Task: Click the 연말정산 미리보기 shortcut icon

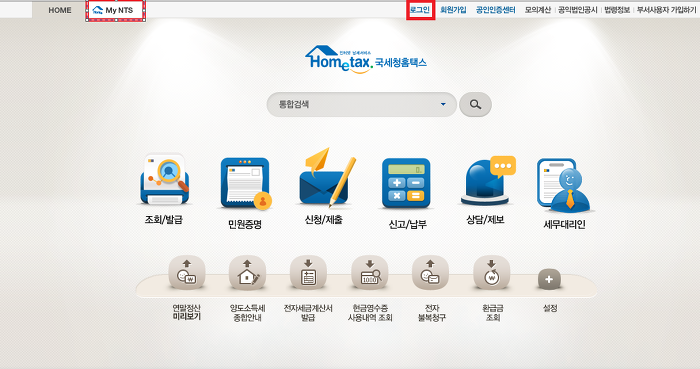Action: coord(187,272)
